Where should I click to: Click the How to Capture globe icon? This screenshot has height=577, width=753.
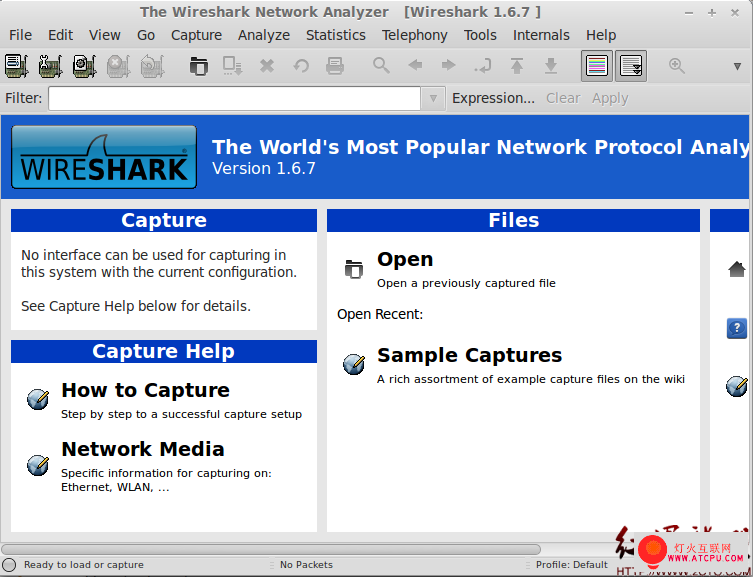coord(38,399)
